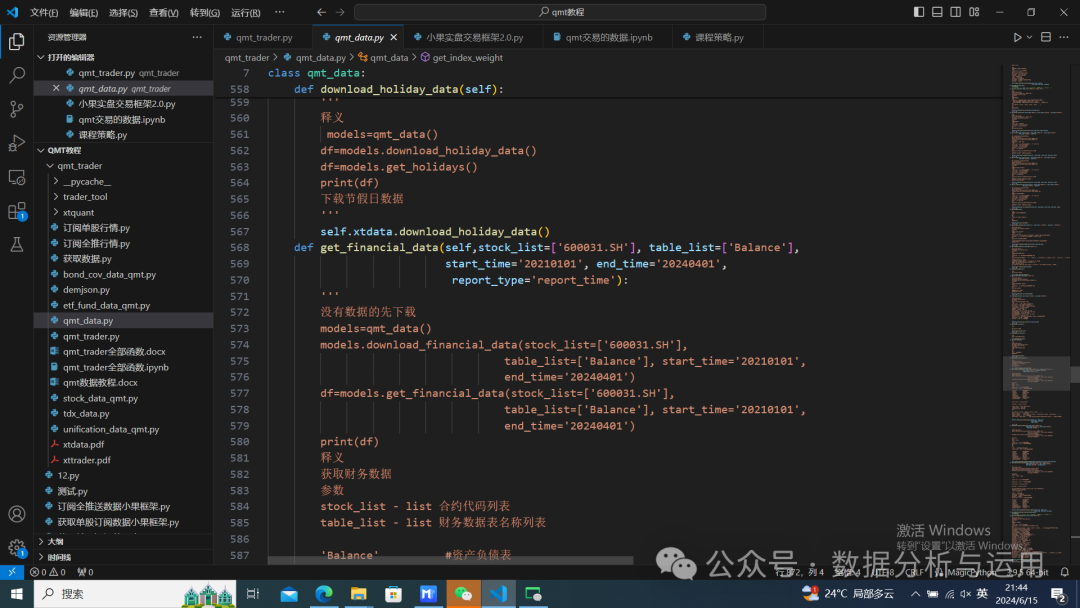This screenshot has height=608, width=1080.
Task: Open etf_fund_data_qmt.py file
Action: click(x=107, y=305)
